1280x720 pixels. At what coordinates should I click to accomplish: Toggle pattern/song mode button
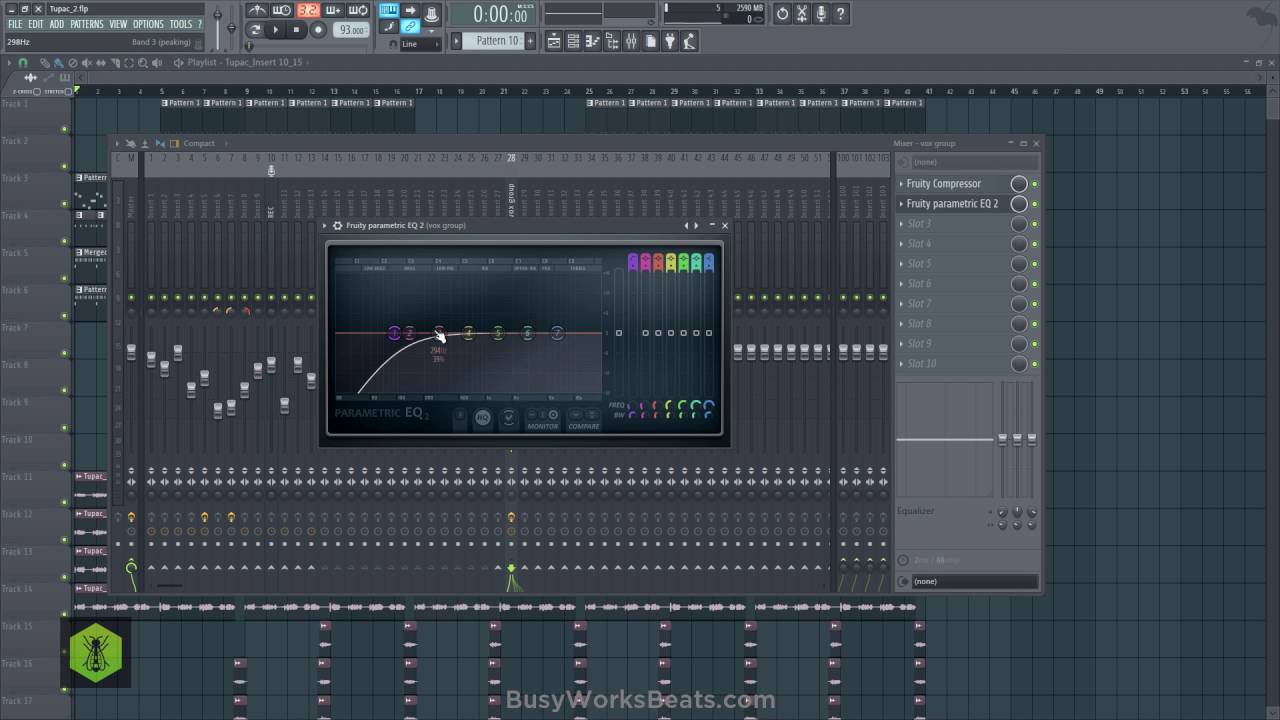click(255, 31)
